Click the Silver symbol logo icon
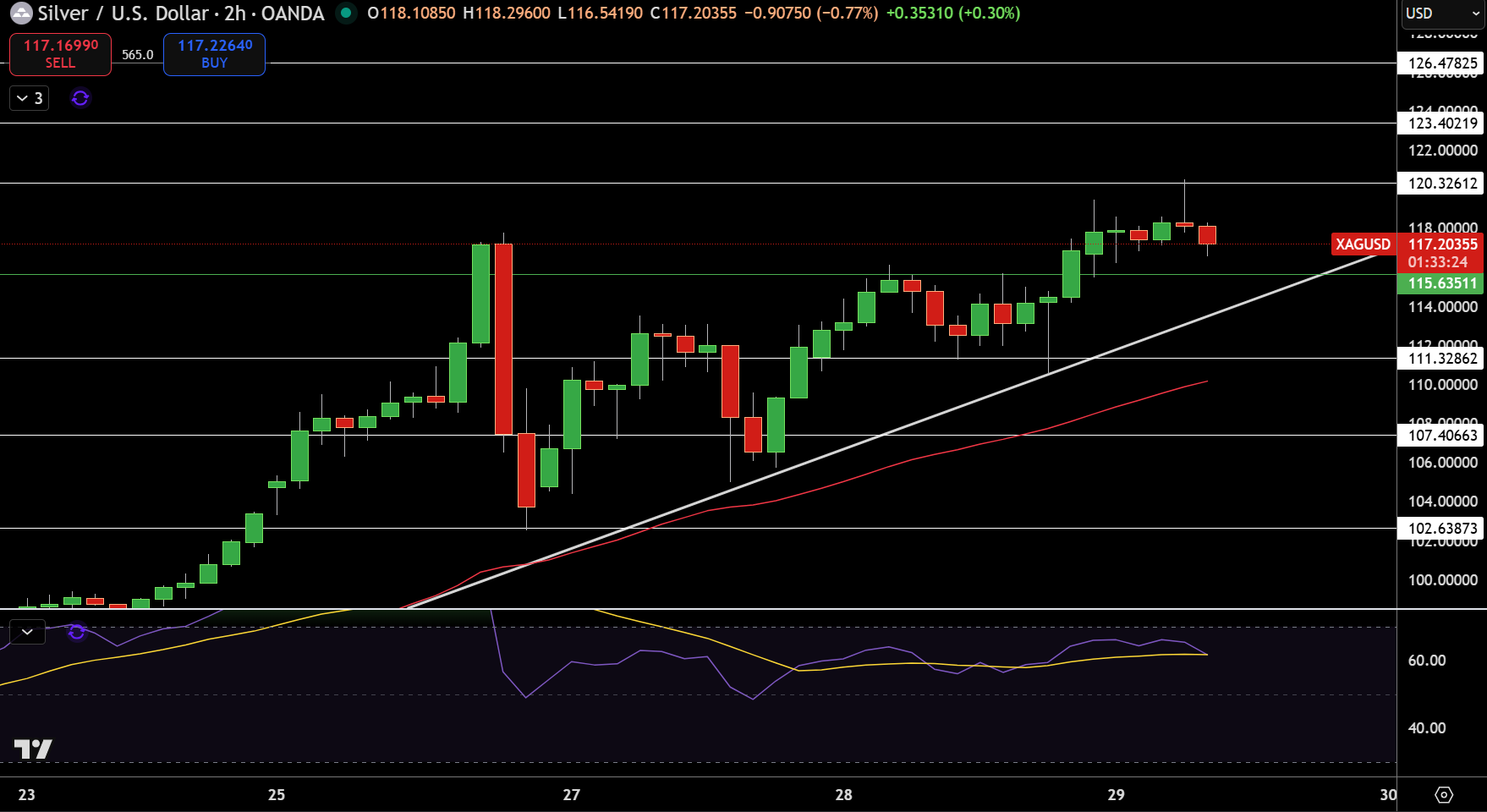 point(20,14)
